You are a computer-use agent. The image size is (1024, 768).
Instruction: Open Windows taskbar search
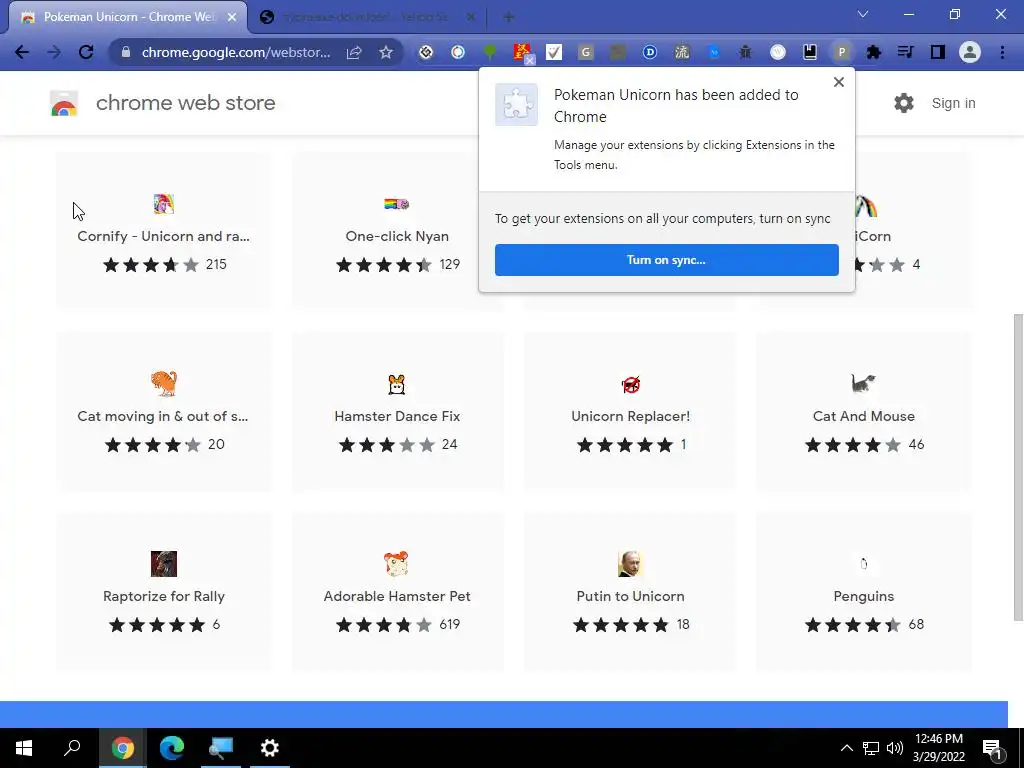coord(72,748)
